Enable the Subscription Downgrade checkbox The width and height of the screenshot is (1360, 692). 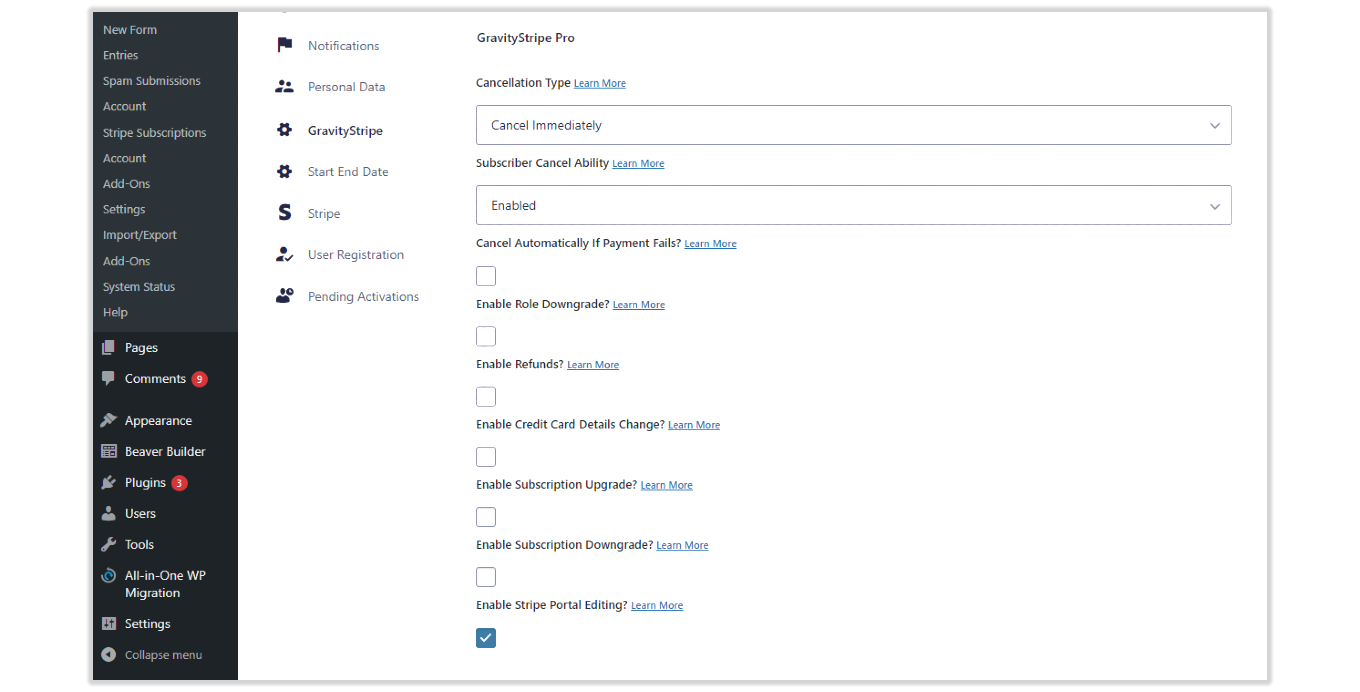click(x=486, y=577)
